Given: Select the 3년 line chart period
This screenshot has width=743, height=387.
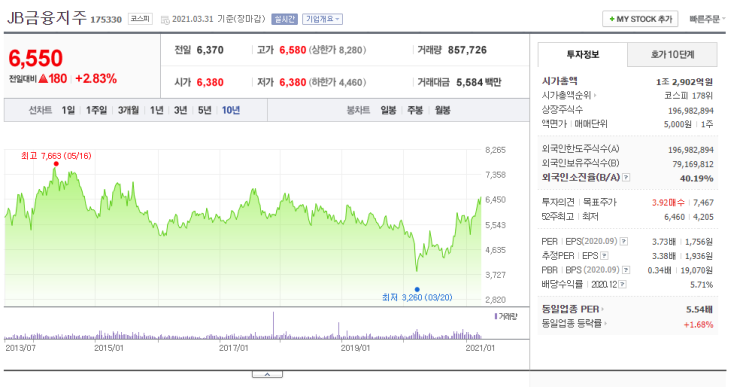Looking at the screenshot, I should click(x=181, y=110).
